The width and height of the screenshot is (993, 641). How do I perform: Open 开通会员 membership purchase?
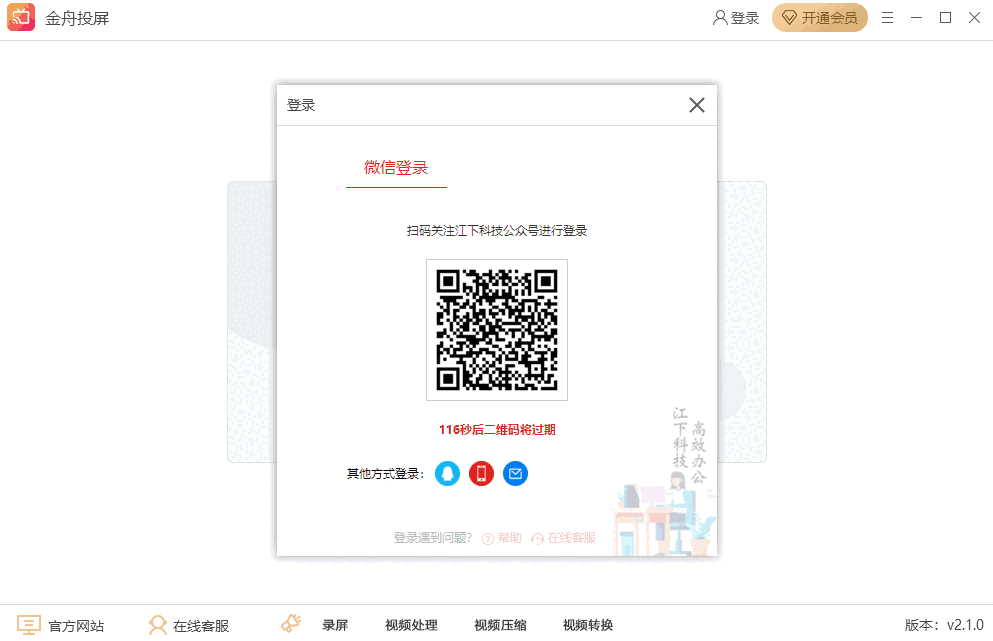click(819, 17)
